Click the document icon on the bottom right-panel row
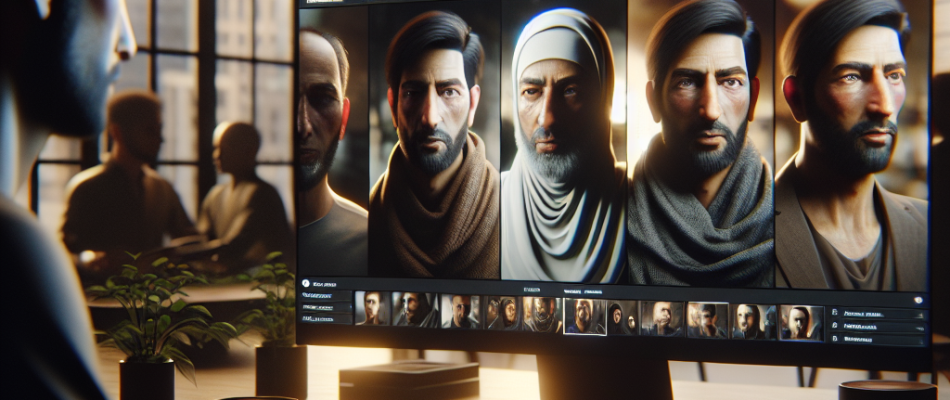This screenshot has height=400, width=950. tap(834, 339)
